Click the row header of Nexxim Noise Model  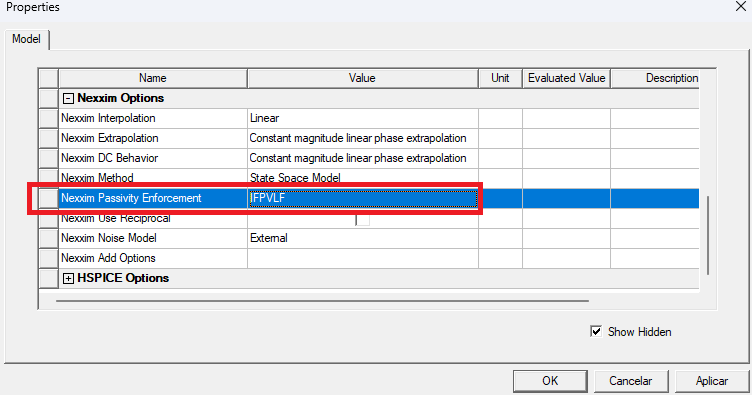click(x=48, y=238)
